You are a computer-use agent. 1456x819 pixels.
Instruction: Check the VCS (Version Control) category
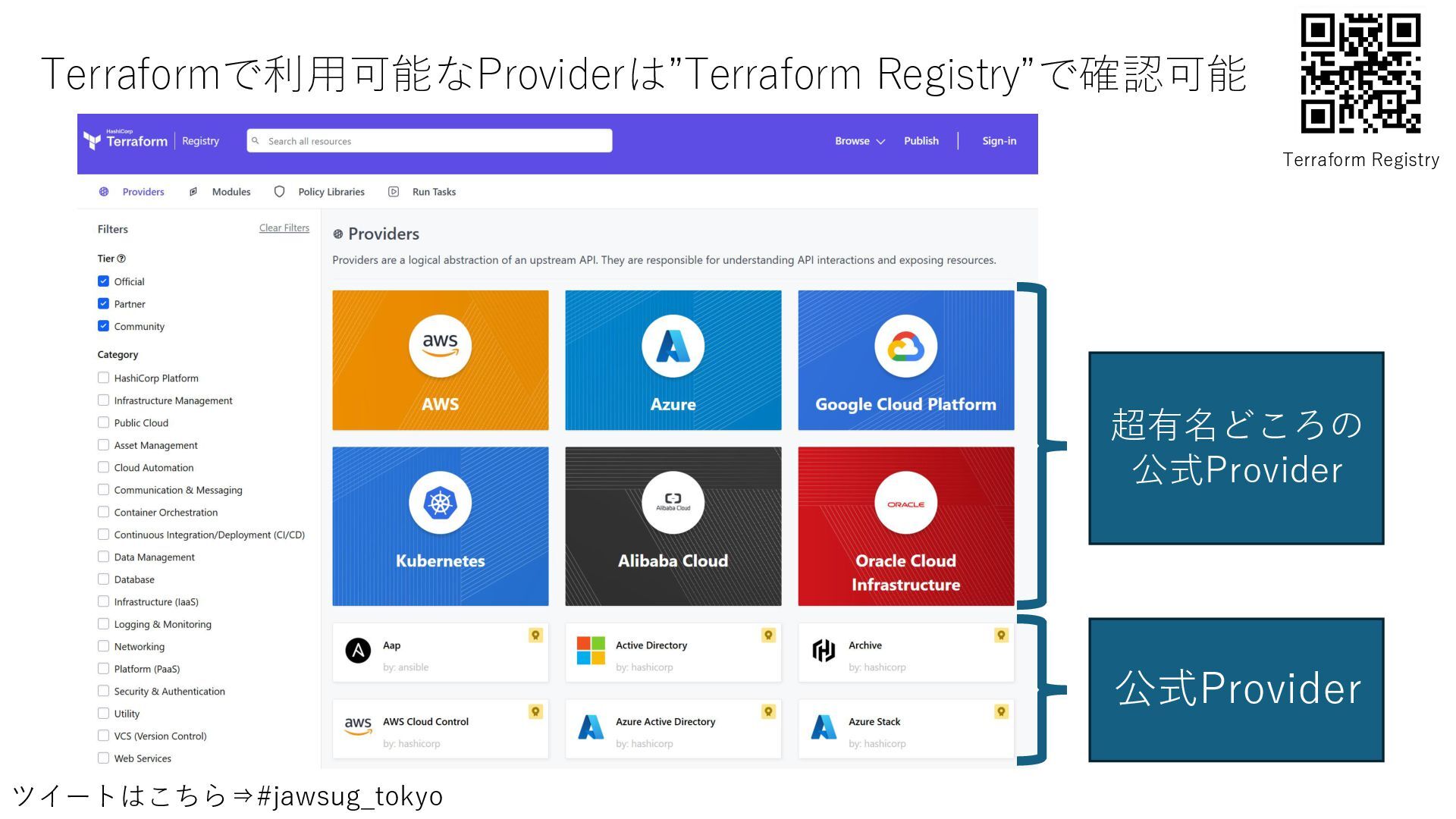(x=103, y=736)
